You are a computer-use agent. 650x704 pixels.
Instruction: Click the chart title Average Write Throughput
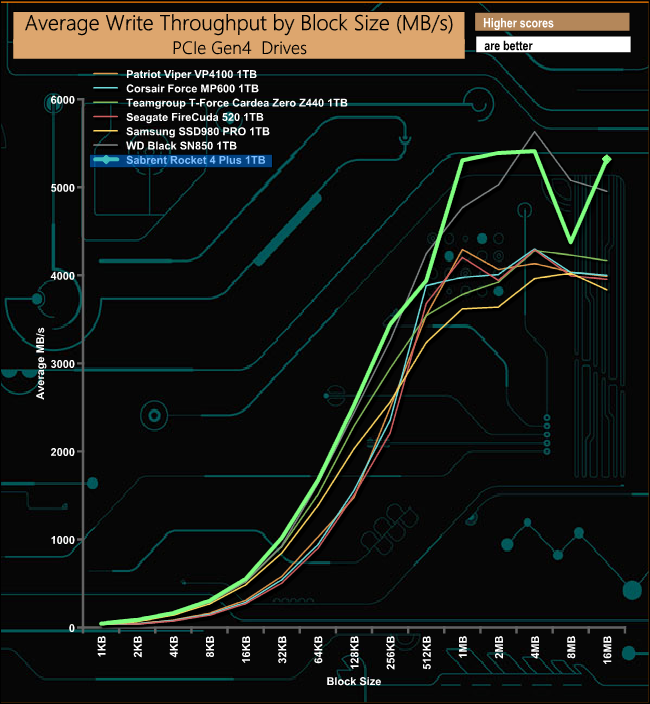click(x=239, y=23)
